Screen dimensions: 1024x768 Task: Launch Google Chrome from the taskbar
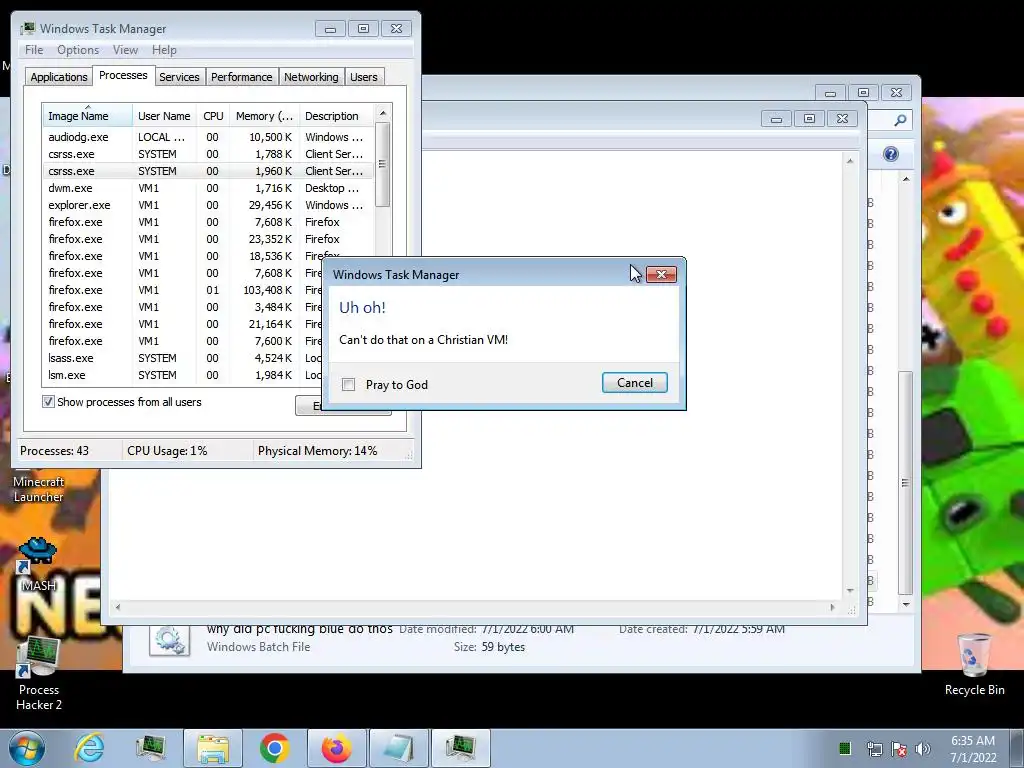click(274, 748)
